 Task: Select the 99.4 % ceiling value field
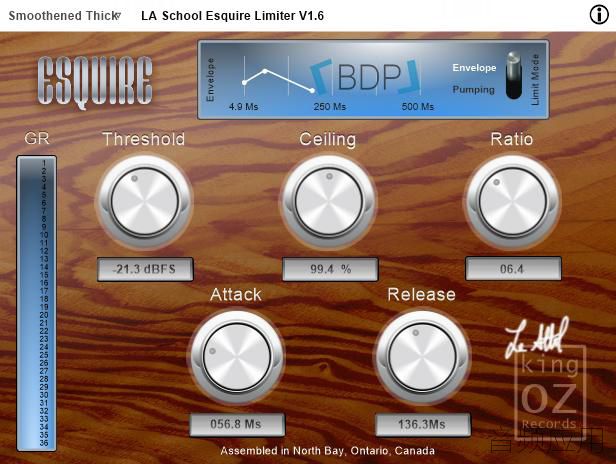click(330, 269)
